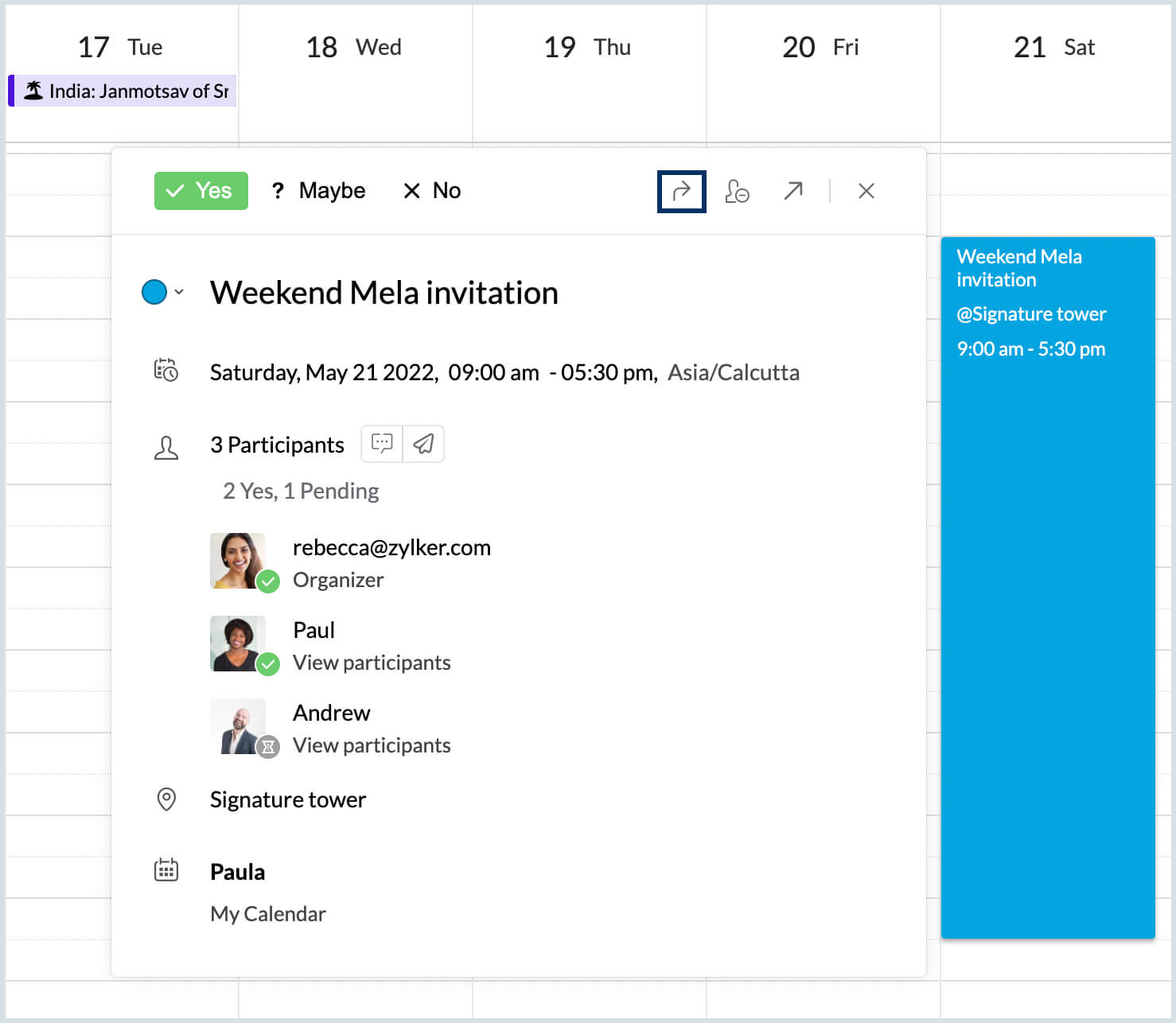Expand View participants under Andrew
The width and height of the screenshot is (1176, 1023).
pos(372,745)
